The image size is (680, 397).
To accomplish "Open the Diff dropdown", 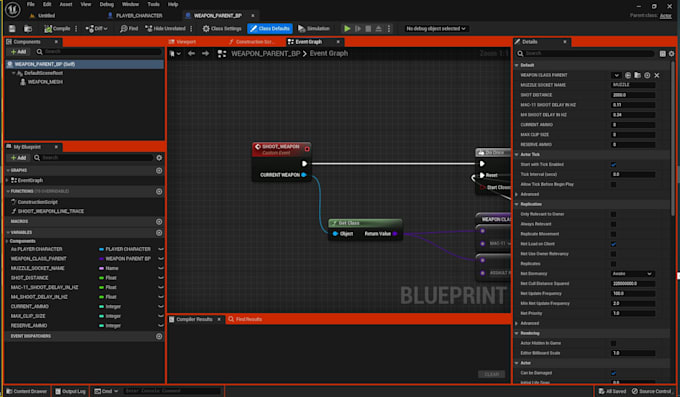I will coord(96,29).
